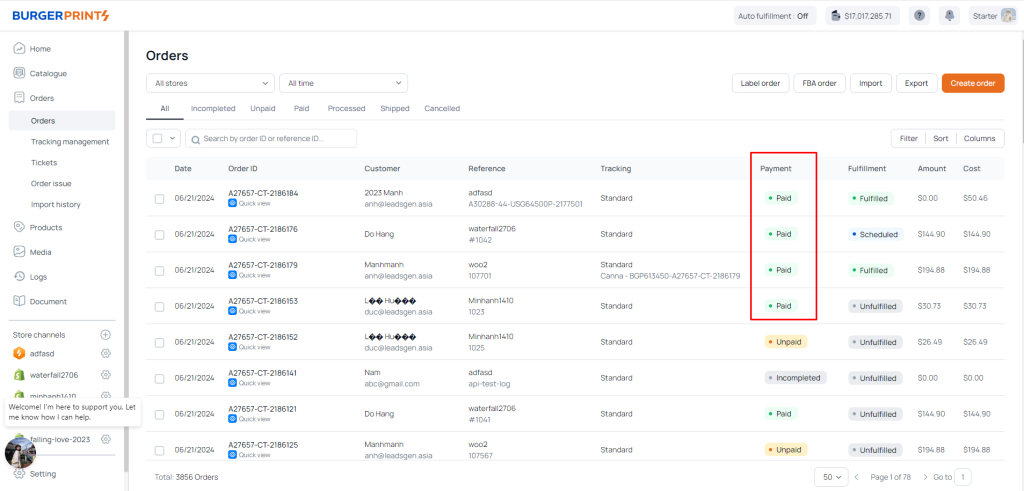Click the plus icon beside Store channels

[106, 334]
